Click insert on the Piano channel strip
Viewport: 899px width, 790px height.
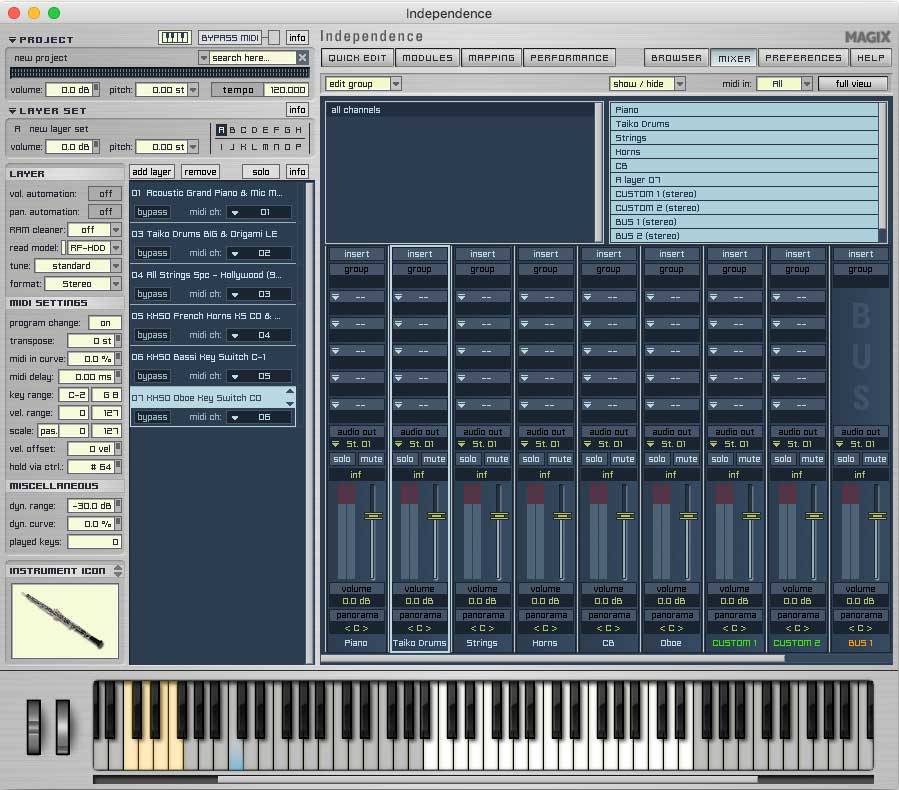coord(356,253)
